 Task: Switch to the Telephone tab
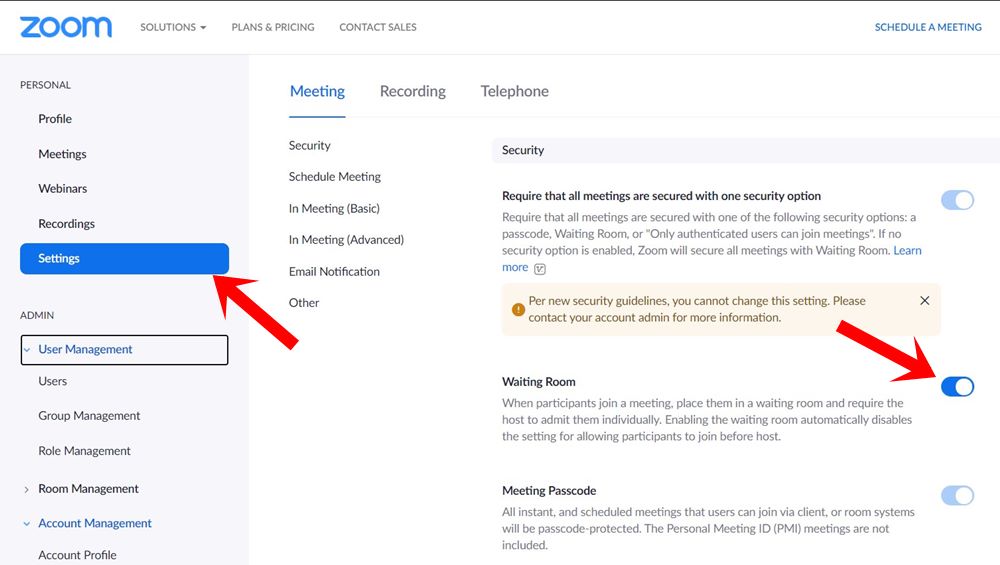point(514,91)
